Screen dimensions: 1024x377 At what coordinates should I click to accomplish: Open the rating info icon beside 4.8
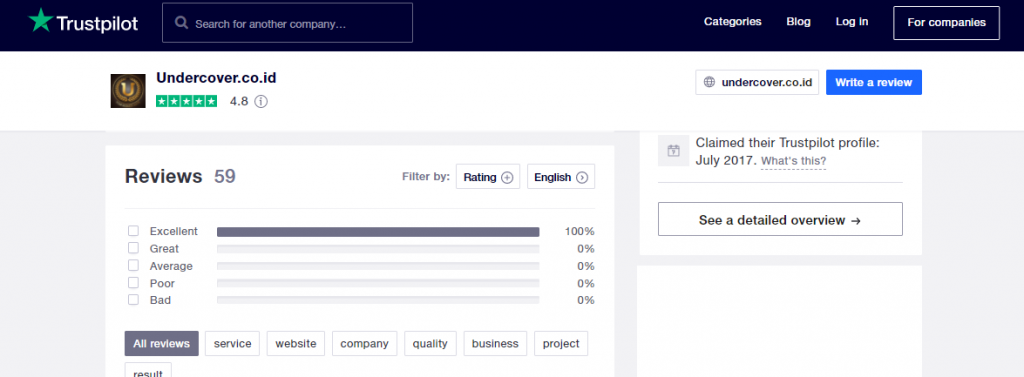(x=261, y=101)
